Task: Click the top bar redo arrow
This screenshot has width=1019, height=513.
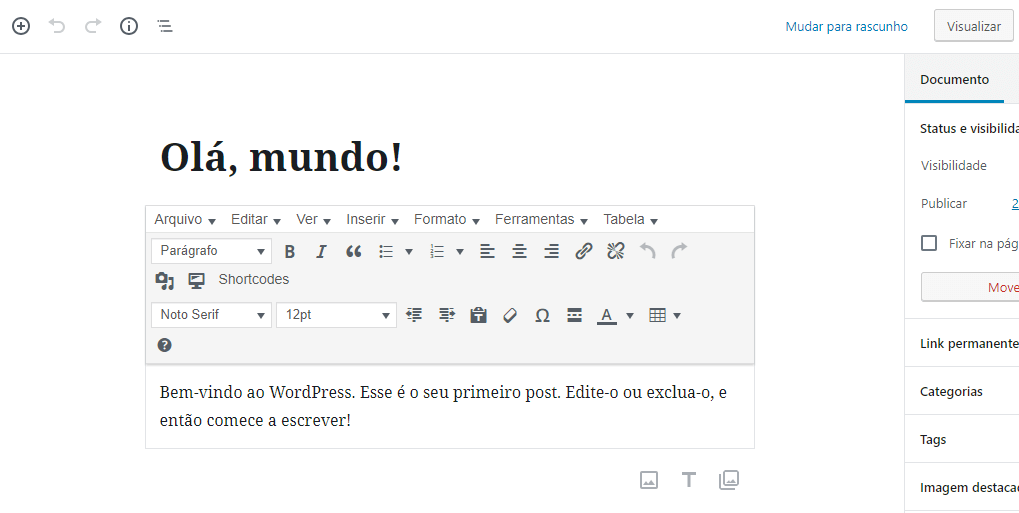Action: [93, 26]
